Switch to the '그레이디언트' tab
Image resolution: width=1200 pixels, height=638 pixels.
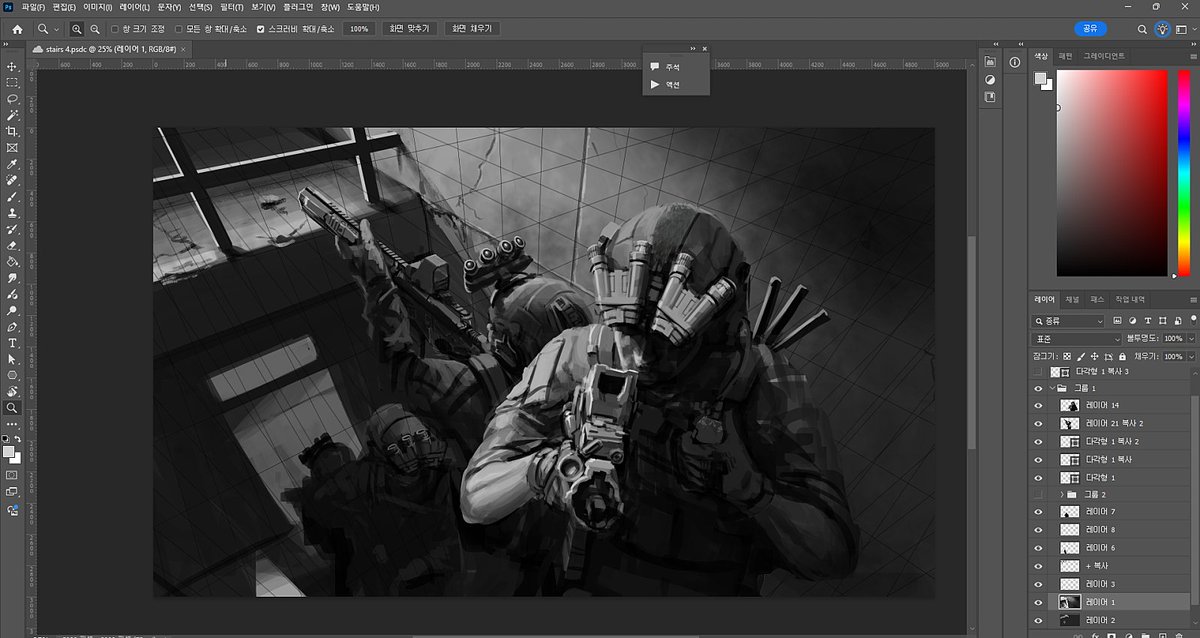click(x=1104, y=55)
